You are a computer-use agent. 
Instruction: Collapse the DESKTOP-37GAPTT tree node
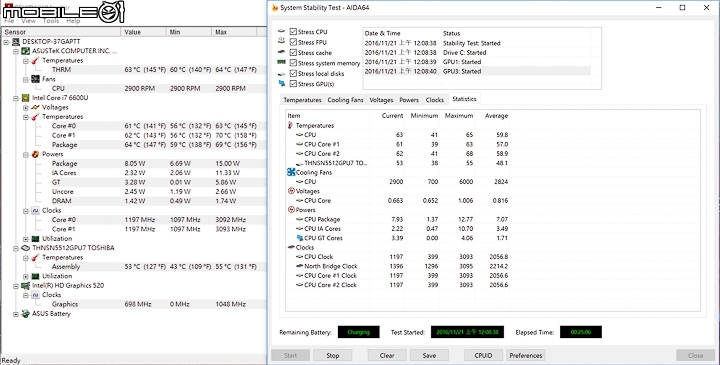(6, 42)
